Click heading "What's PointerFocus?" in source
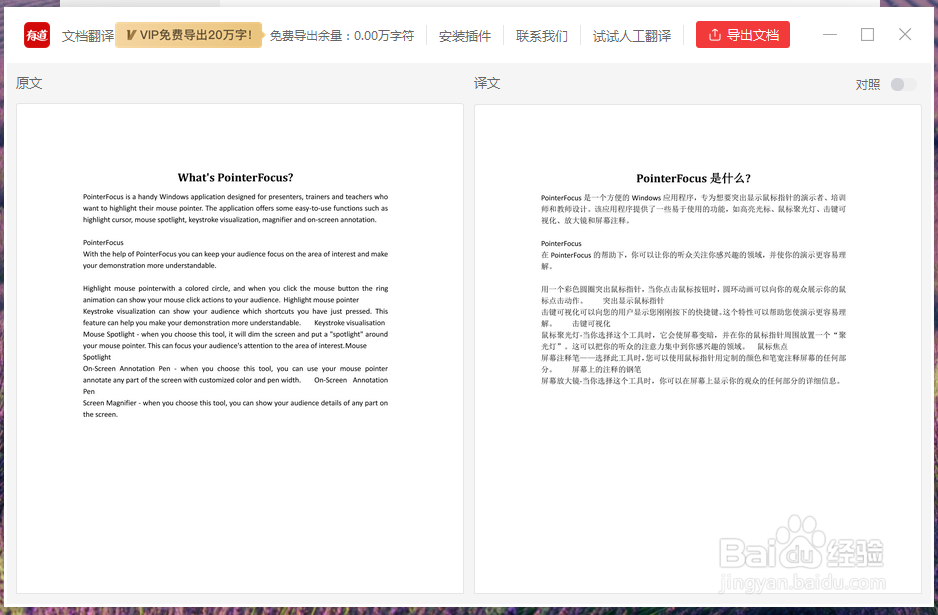Image resolution: width=938 pixels, height=615 pixels. click(x=235, y=178)
